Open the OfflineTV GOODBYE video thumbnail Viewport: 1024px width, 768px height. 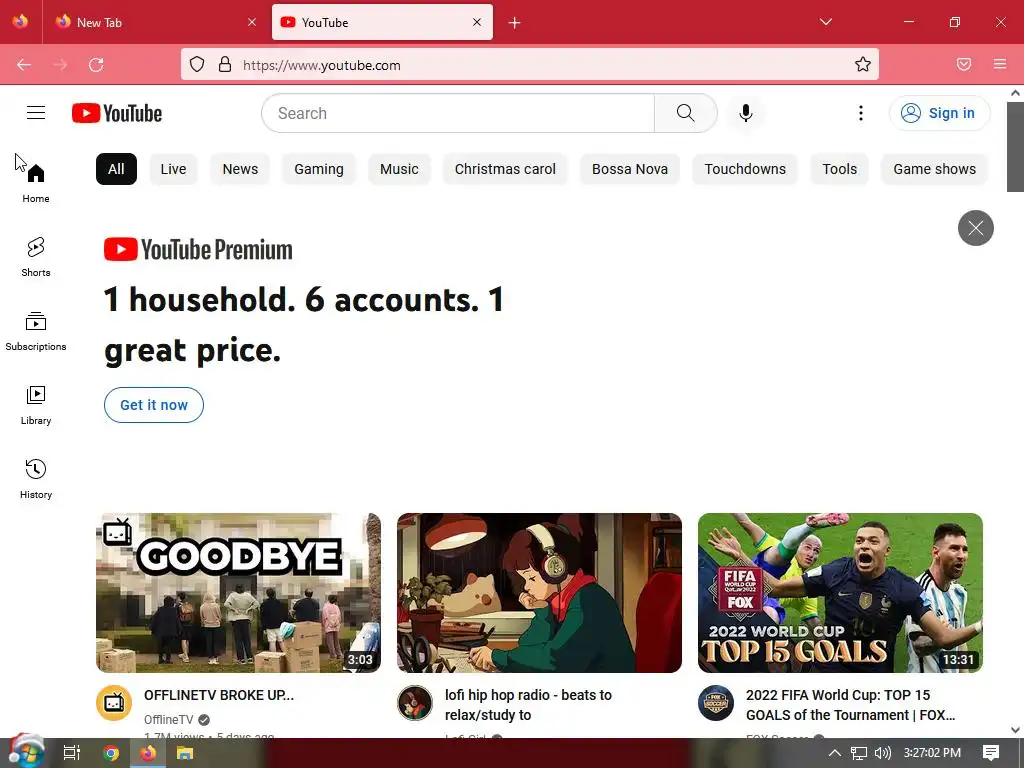(x=238, y=593)
